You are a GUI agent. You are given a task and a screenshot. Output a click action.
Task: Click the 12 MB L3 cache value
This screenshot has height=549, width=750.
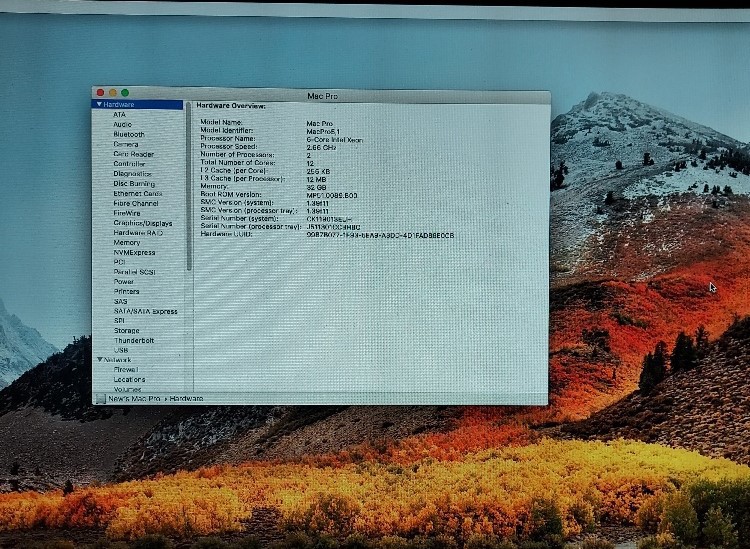click(x=316, y=179)
